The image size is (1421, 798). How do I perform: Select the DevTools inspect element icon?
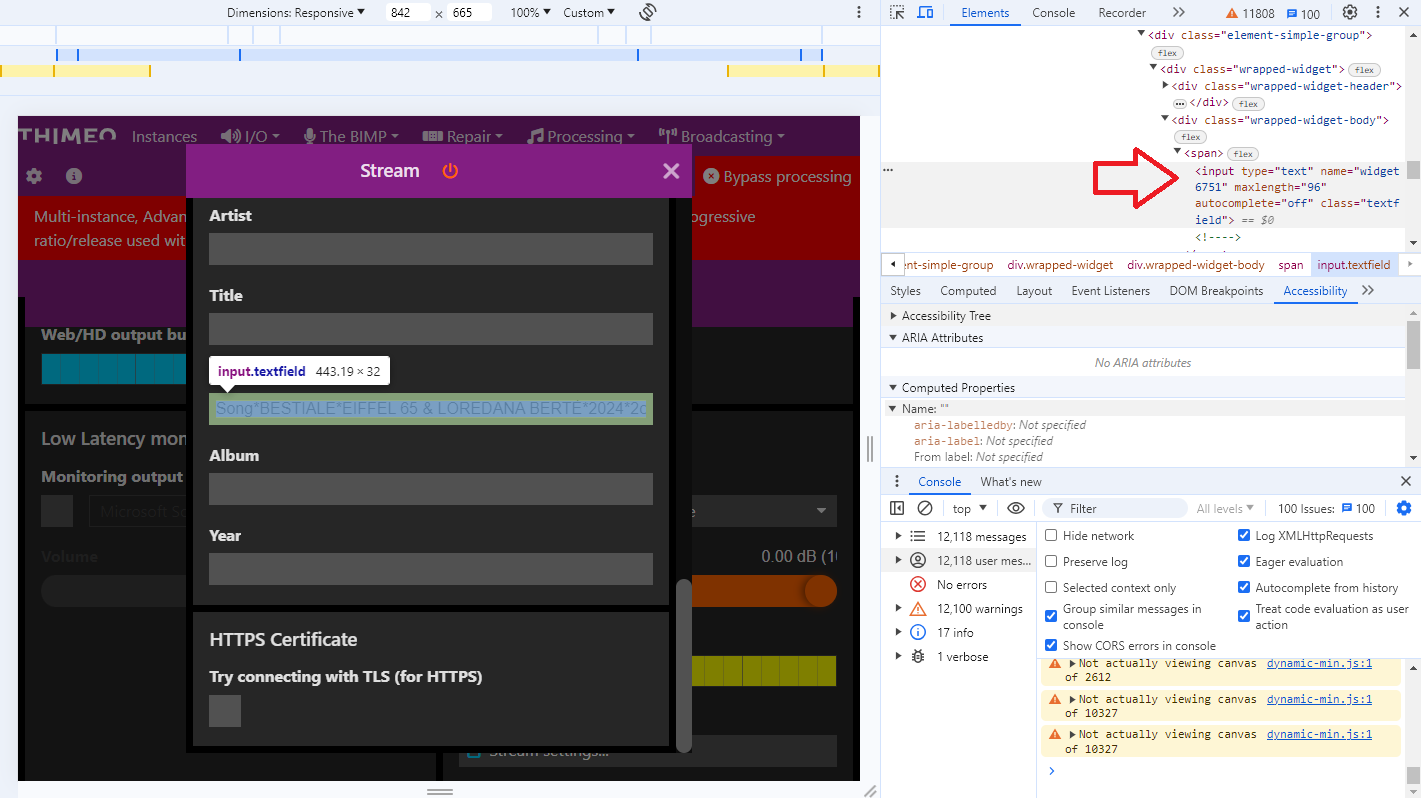point(896,12)
